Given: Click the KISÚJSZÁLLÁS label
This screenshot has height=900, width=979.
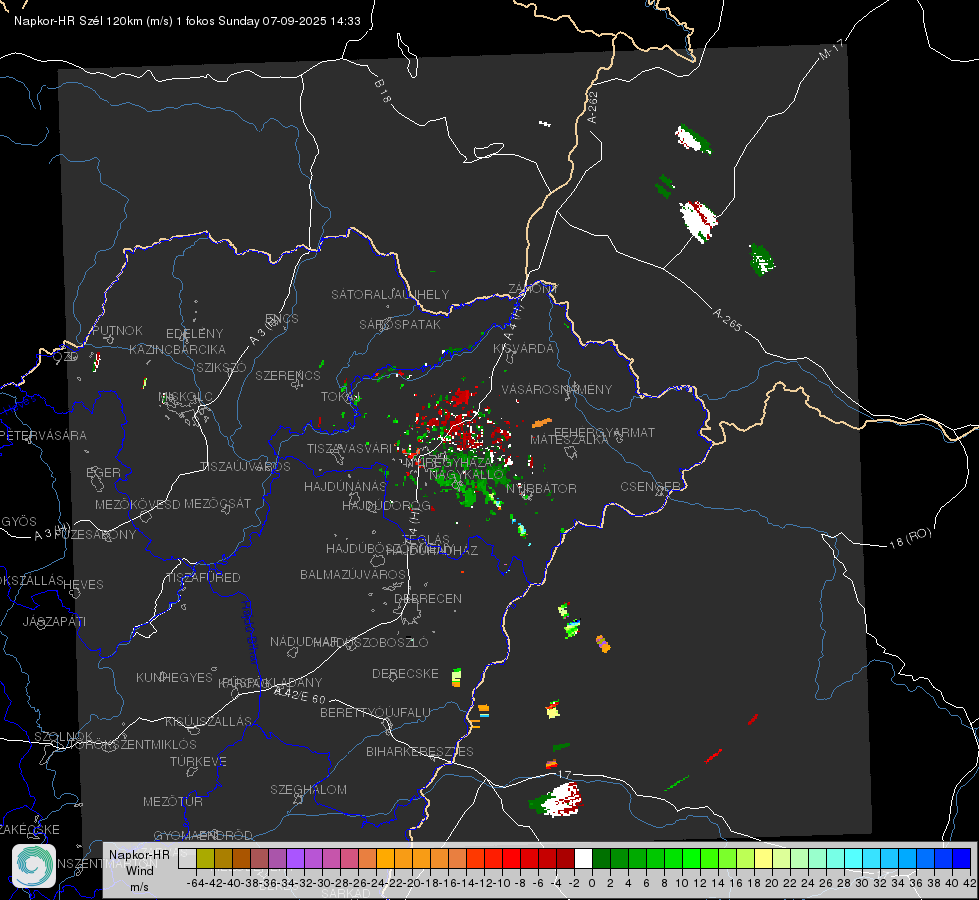Looking at the screenshot, I should point(209,721).
